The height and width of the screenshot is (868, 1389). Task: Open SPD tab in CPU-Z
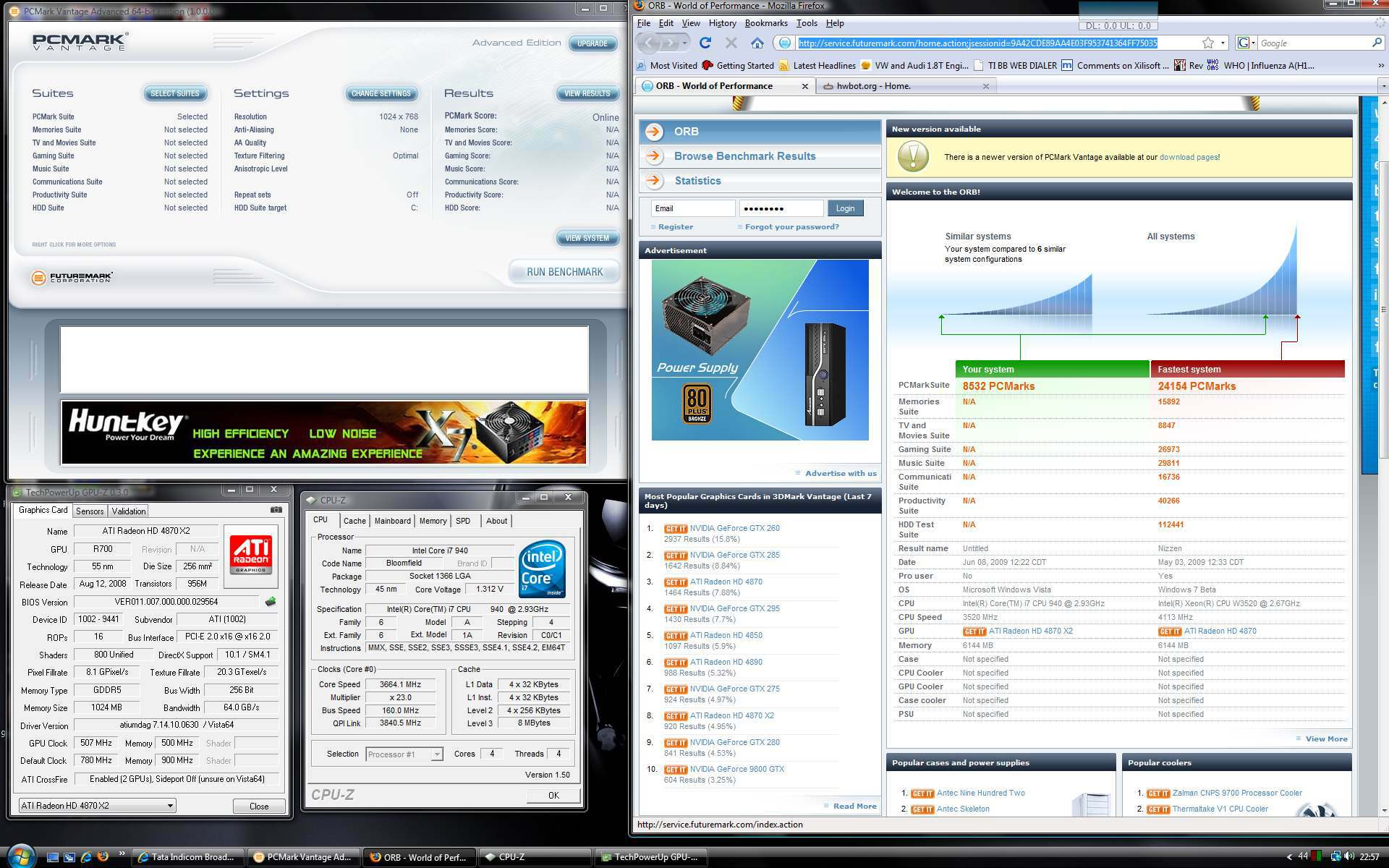pos(463,521)
